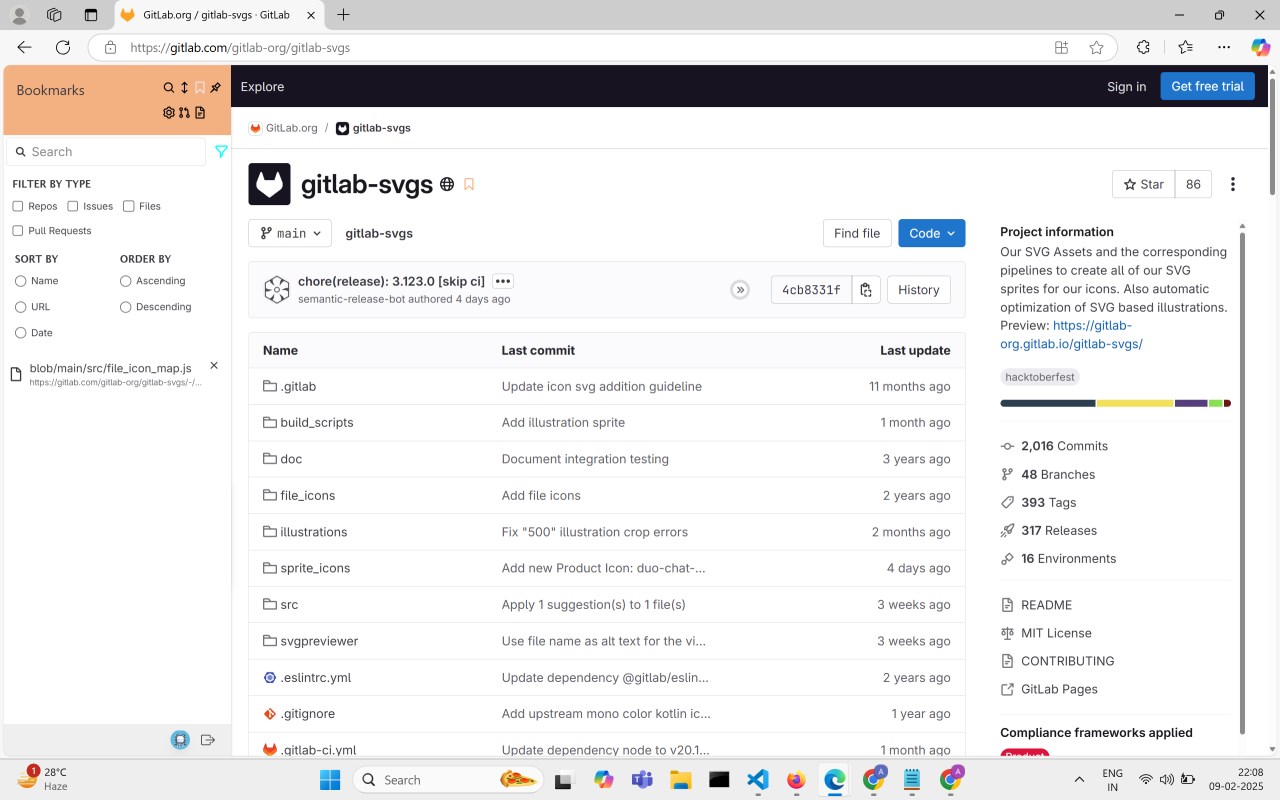
Task: Click the logout arrow icon at Bookmarks bottom
Action: point(208,740)
